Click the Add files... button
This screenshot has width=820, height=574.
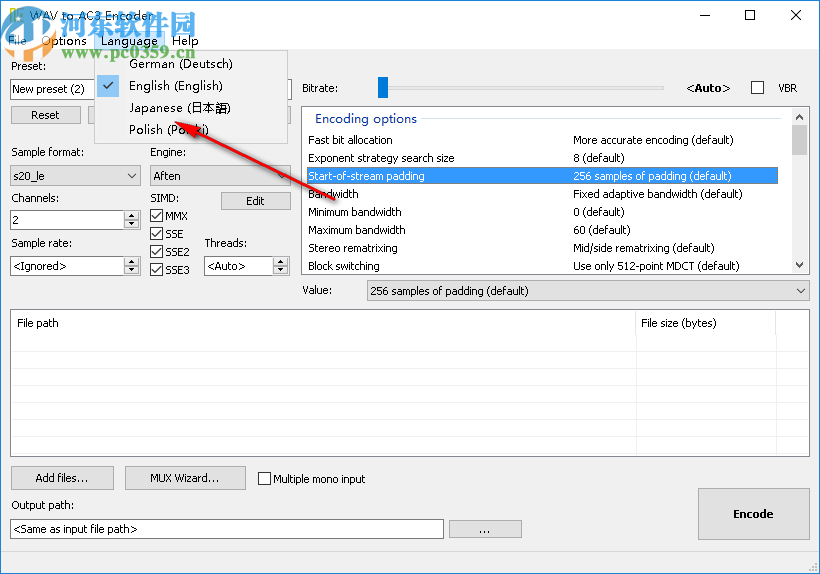pos(62,478)
